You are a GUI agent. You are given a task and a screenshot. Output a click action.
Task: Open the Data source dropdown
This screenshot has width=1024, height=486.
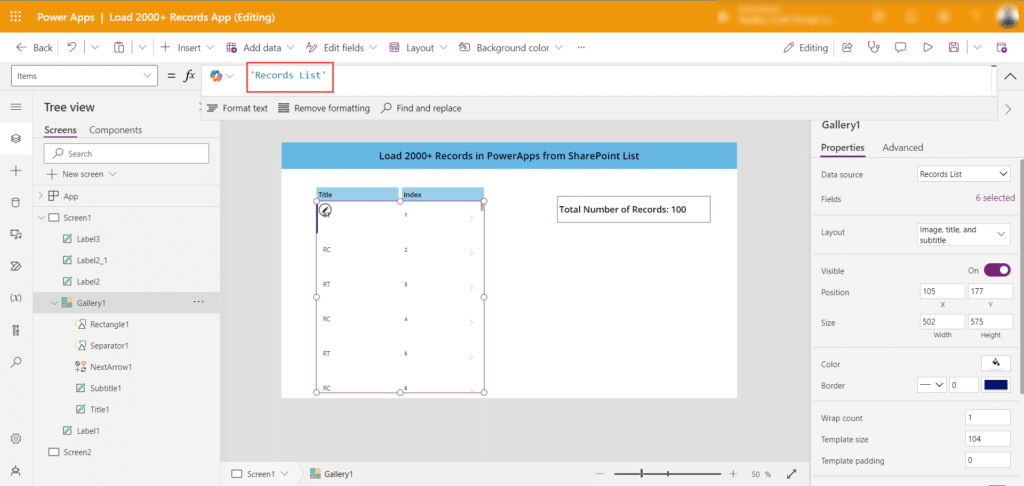pyautogui.click(x=964, y=174)
